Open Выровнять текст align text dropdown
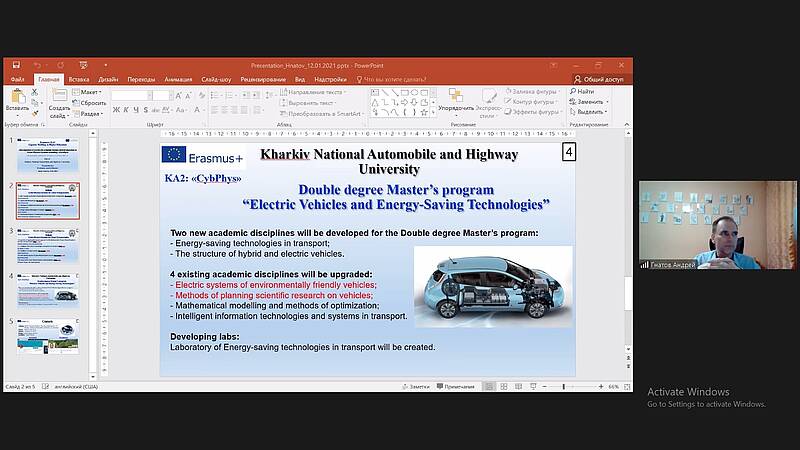 click(x=309, y=103)
